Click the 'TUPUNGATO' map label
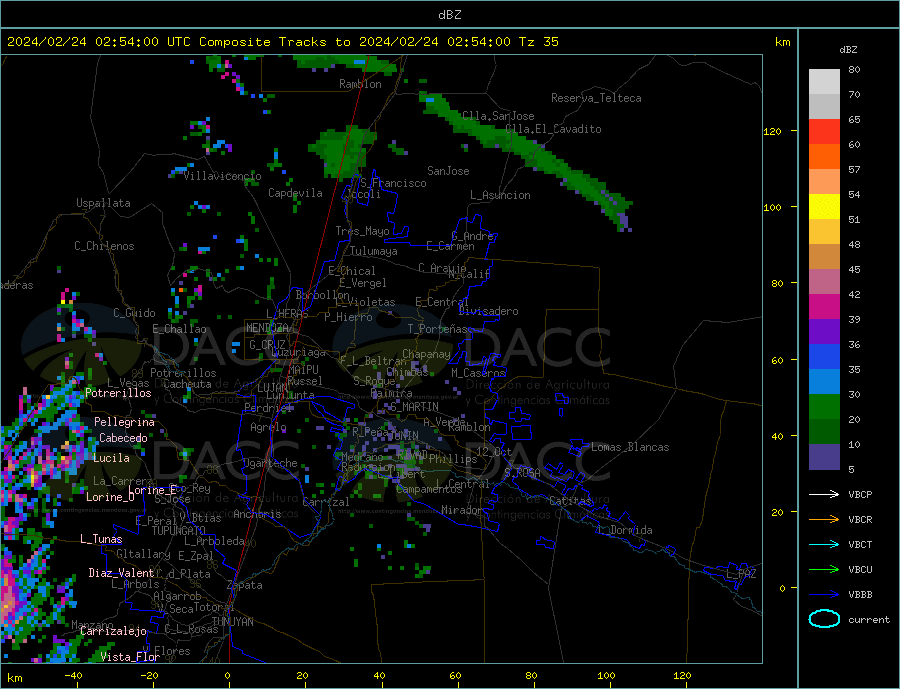 click(x=179, y=531)
